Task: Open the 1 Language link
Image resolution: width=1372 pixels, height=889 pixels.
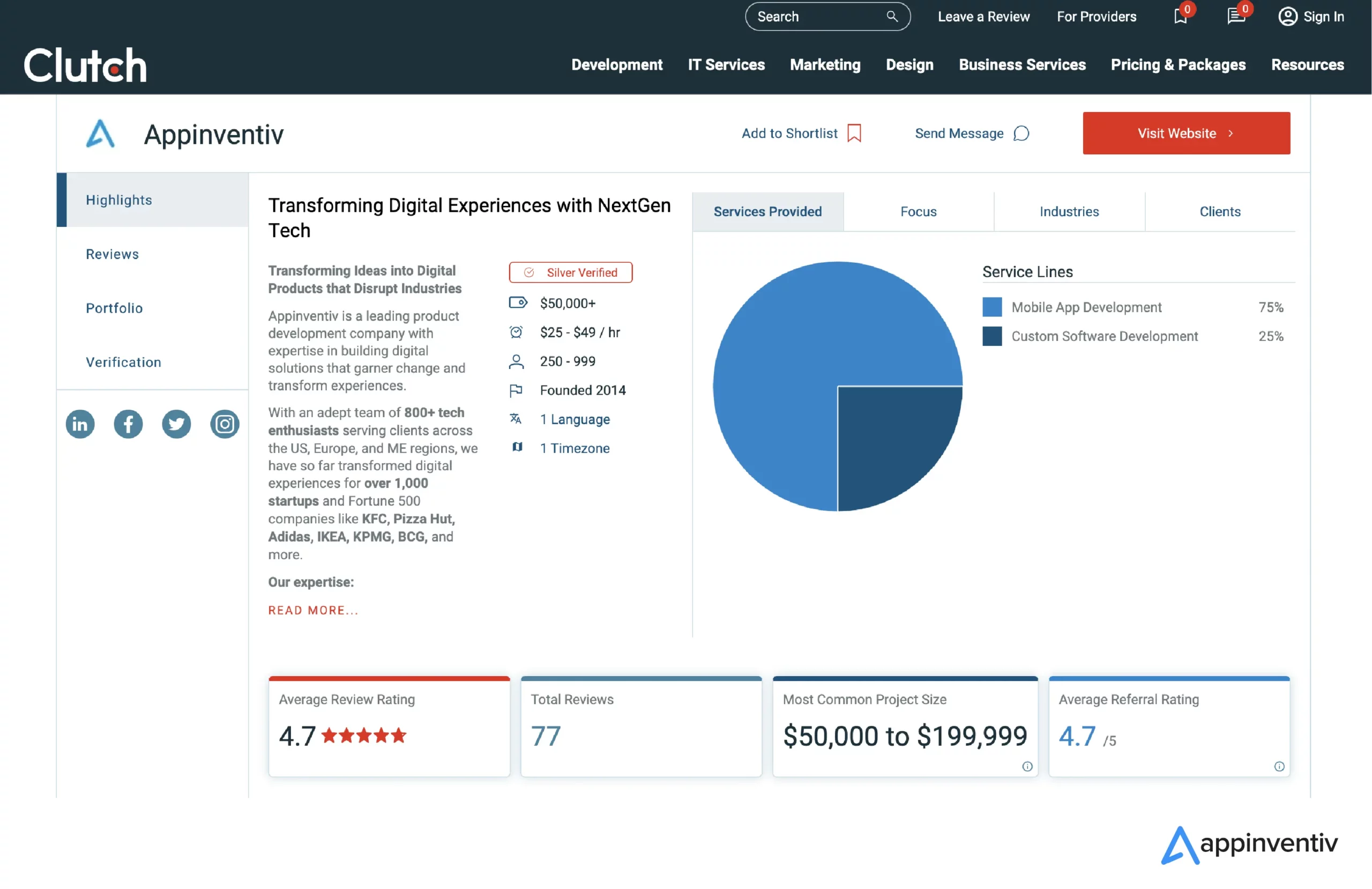Action: tap(575, 419)
